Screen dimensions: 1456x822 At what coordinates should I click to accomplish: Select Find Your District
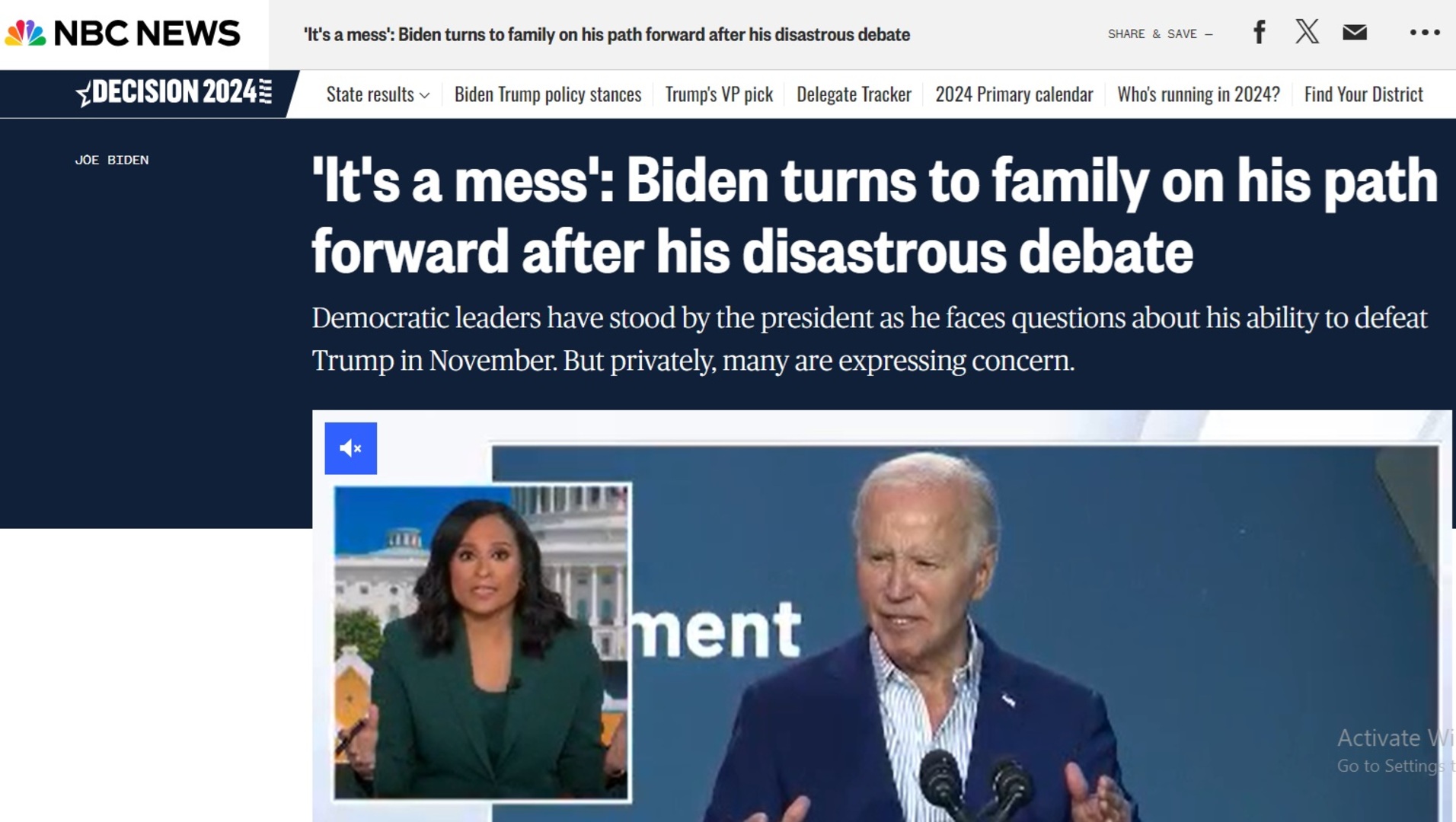(1363, 94)
